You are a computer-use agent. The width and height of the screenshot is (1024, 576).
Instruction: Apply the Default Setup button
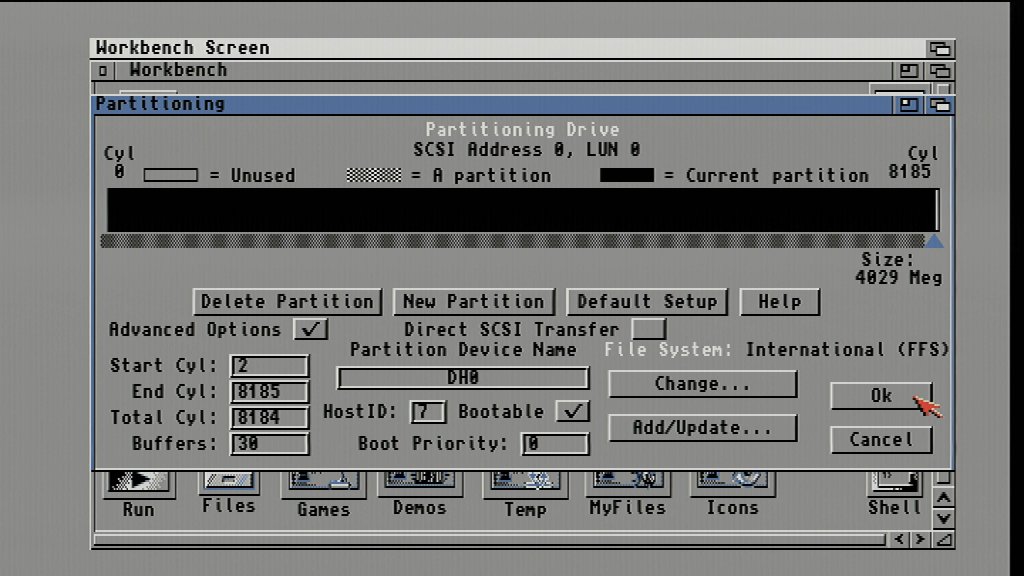pyautogui.click(x=647, y=302)
